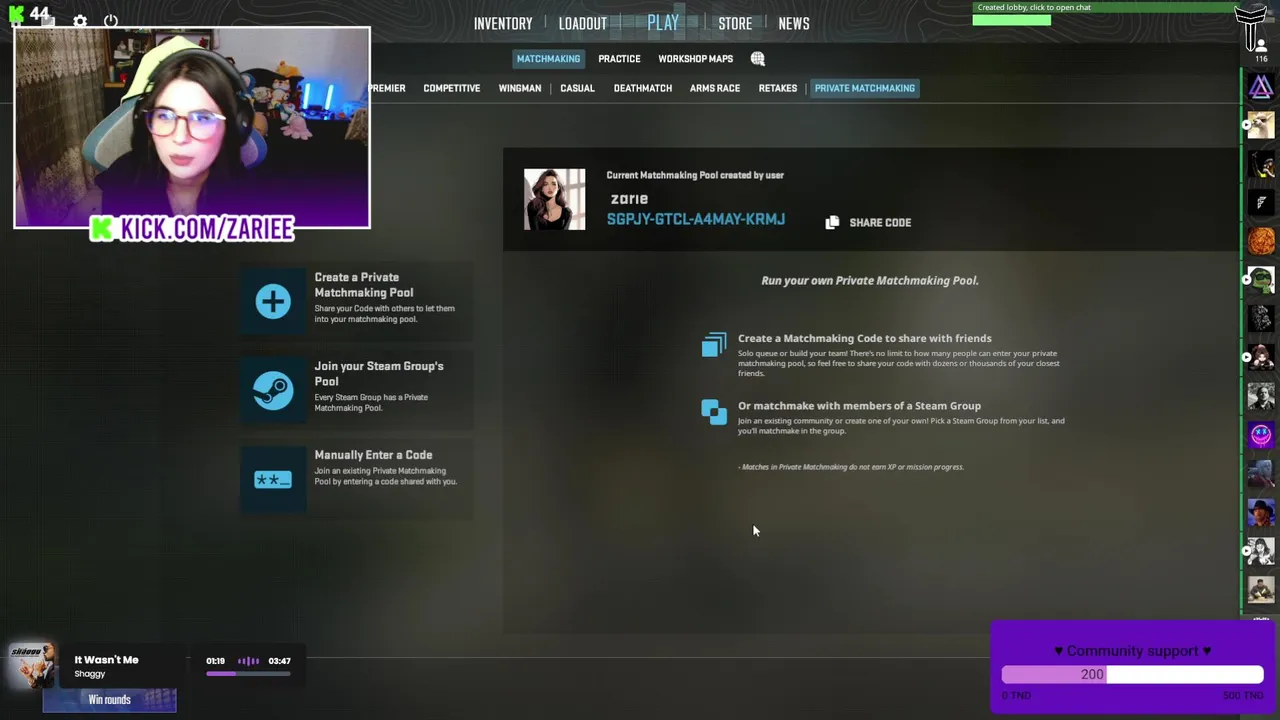Click the Share Code button
This screenshot has width=1280, height=720.
[868, 222]
